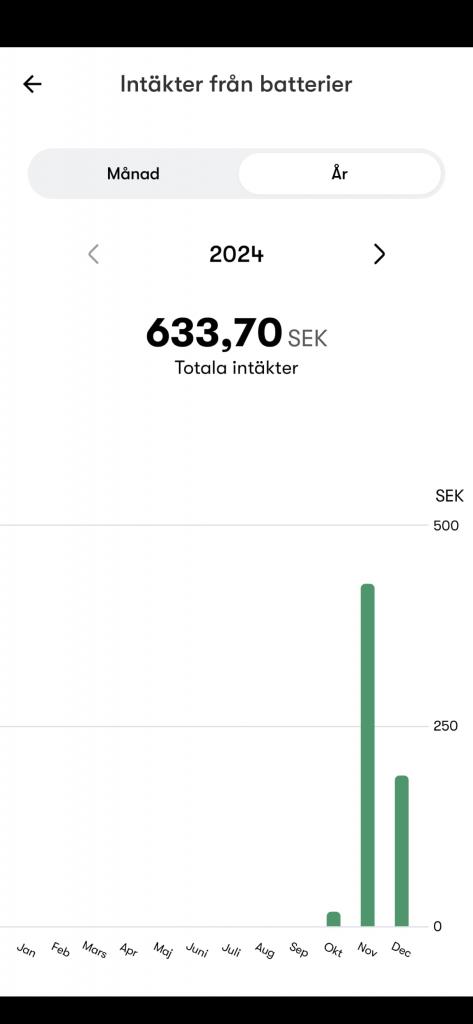Tap the Nov axis label
473x1024 pixels.
367,950
